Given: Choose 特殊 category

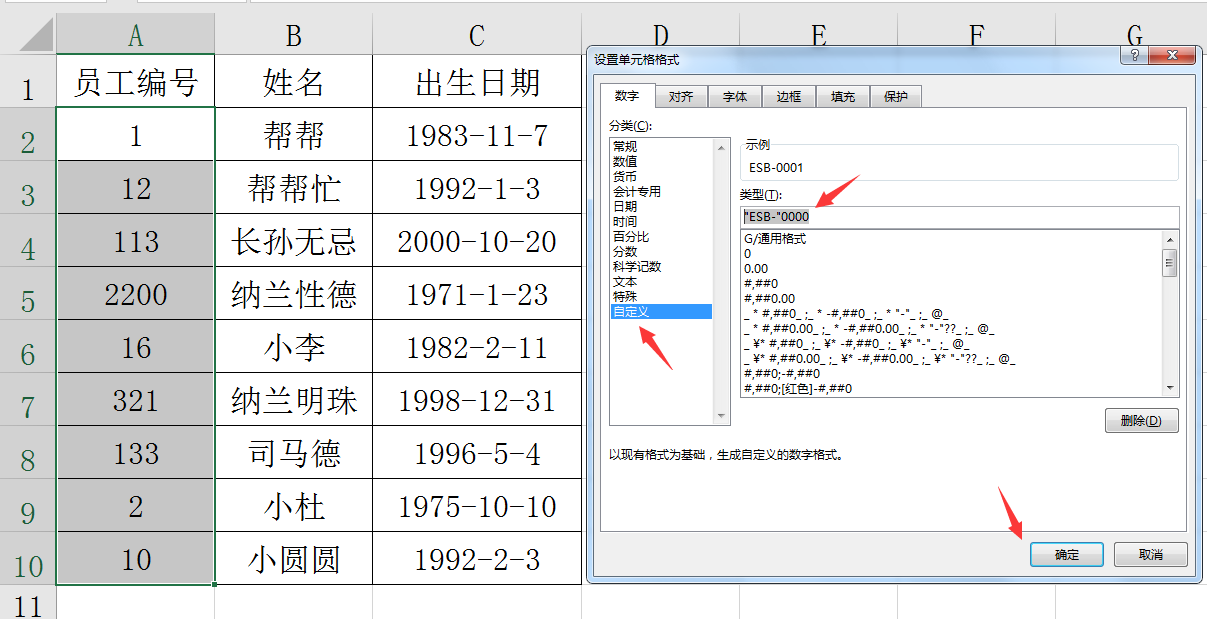Looking at the screenshot, I should point(661,297).
